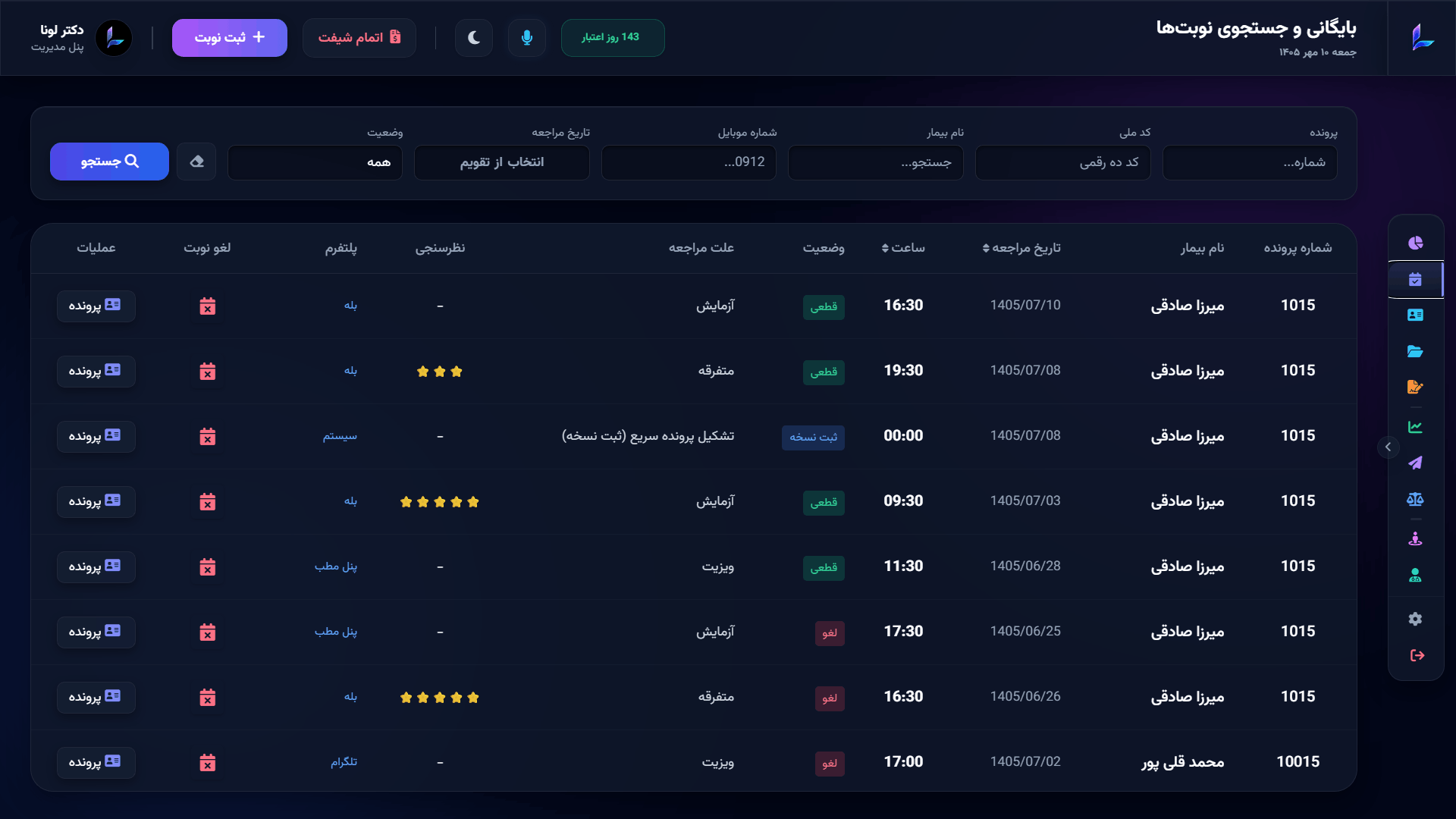Click the پرونده file number input field
The width and height of the screenshot is (1456, 819).
coord(1250,162)
